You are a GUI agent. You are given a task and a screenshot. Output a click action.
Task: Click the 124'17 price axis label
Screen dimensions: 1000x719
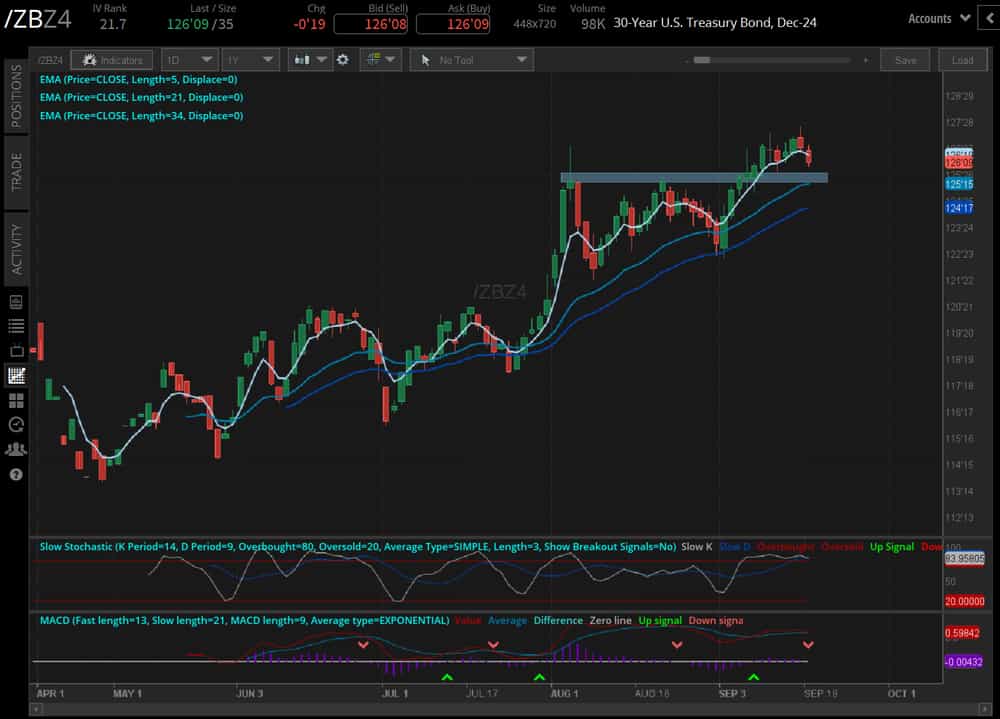click(959, 208)
